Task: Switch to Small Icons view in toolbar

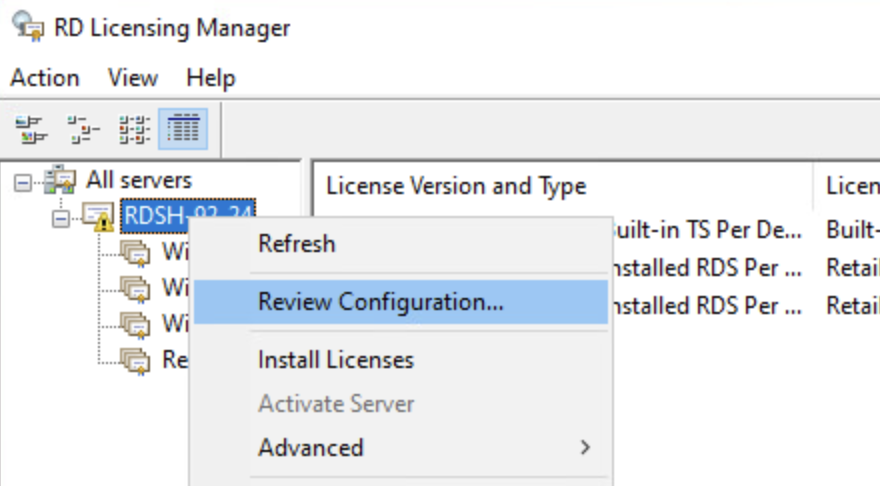Action: point(83,129)
